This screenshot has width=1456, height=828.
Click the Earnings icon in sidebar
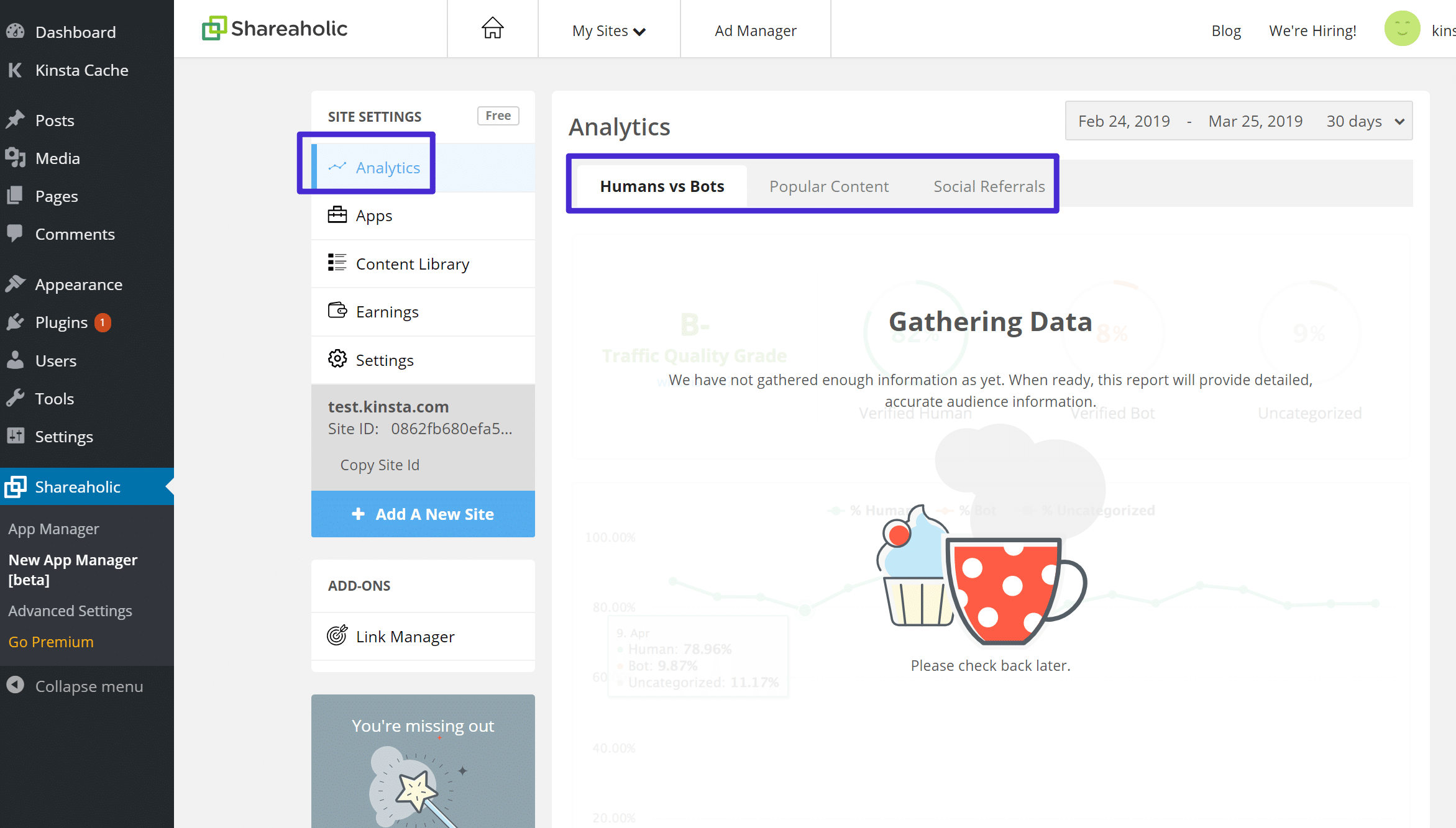337,311
